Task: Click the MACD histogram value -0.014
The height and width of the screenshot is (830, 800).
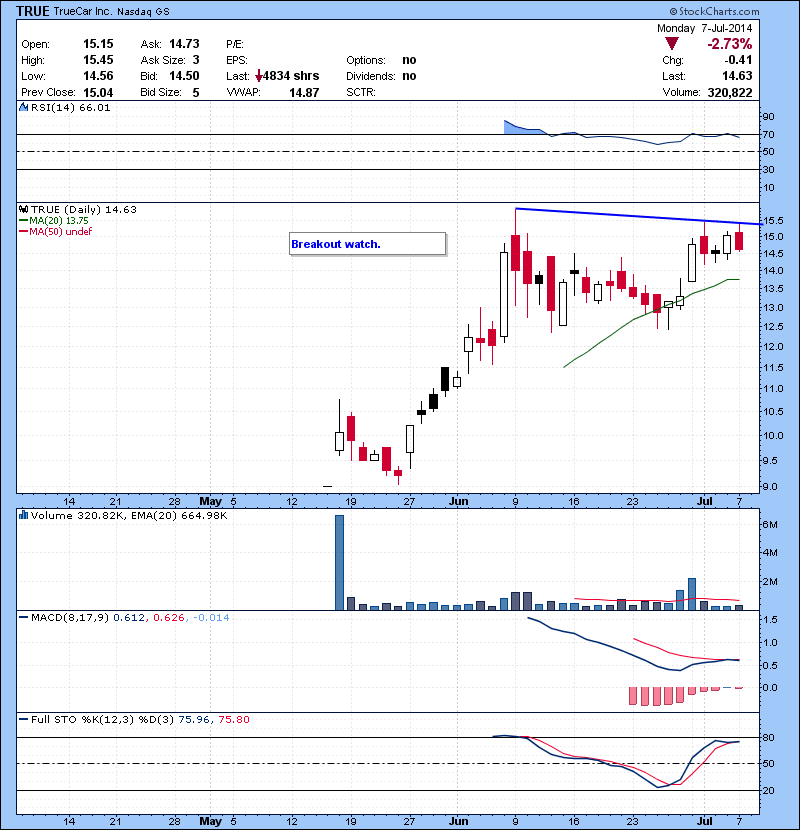Action: [211, 617]
